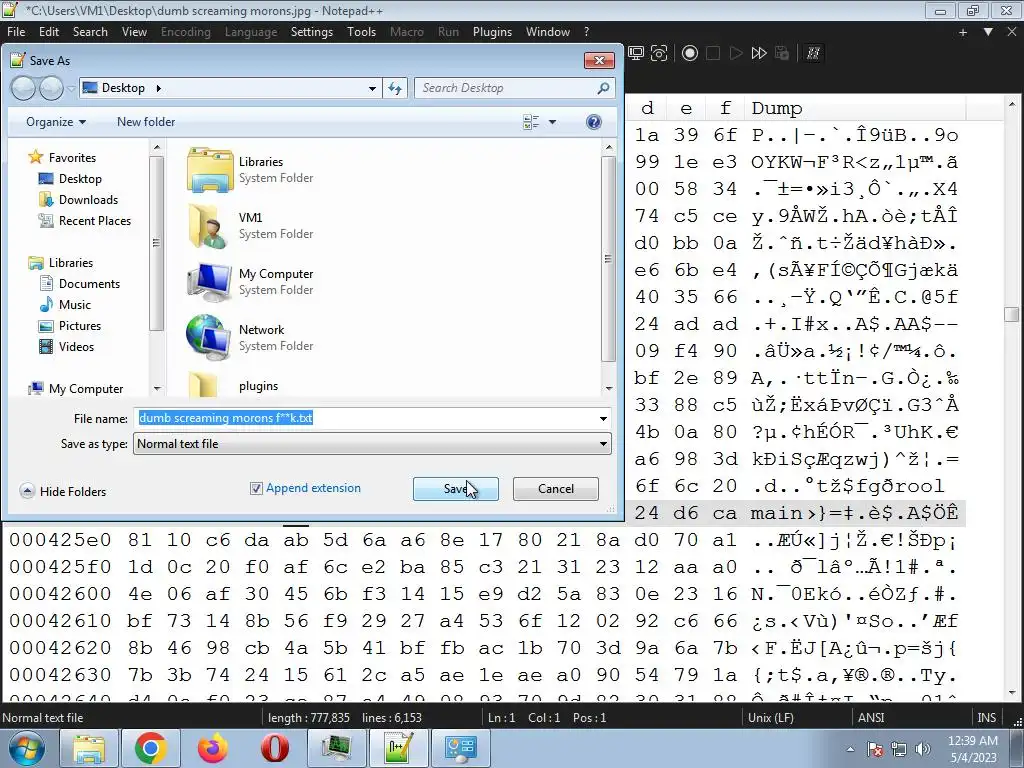Click the change view icon in dialog
Viewport: 1024px width, 768px height.
(531, 122)
